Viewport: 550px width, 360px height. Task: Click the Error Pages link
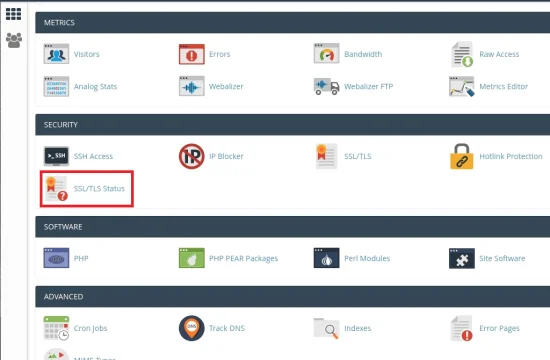click(x=499, y=328)
